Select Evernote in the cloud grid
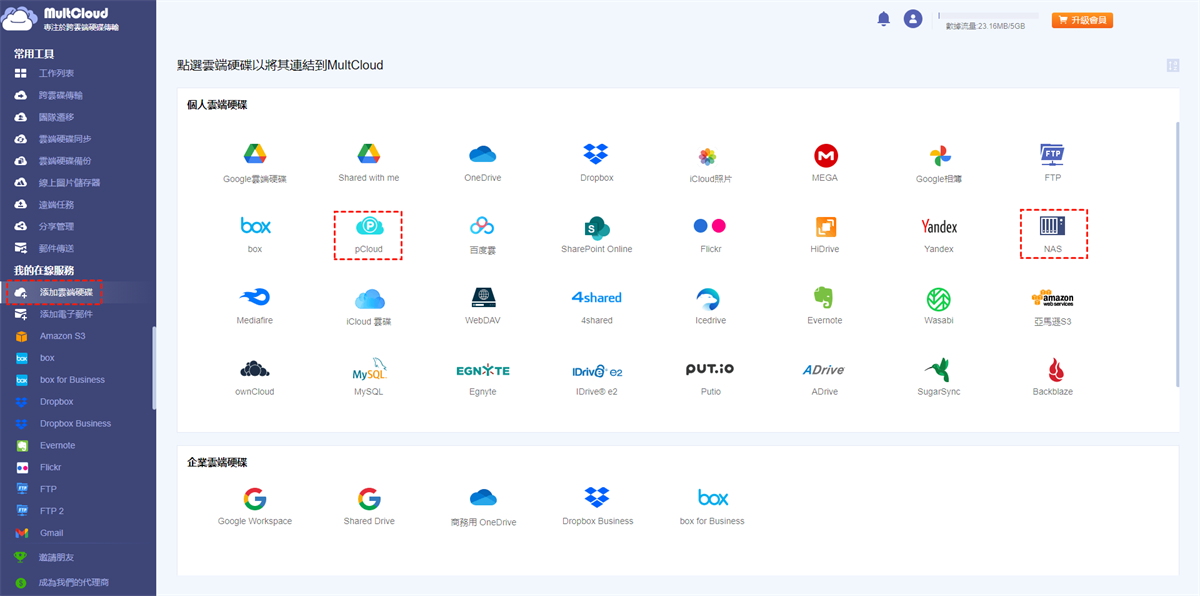The width and height of the screenshot is (1200, 596). click(824, 298)
